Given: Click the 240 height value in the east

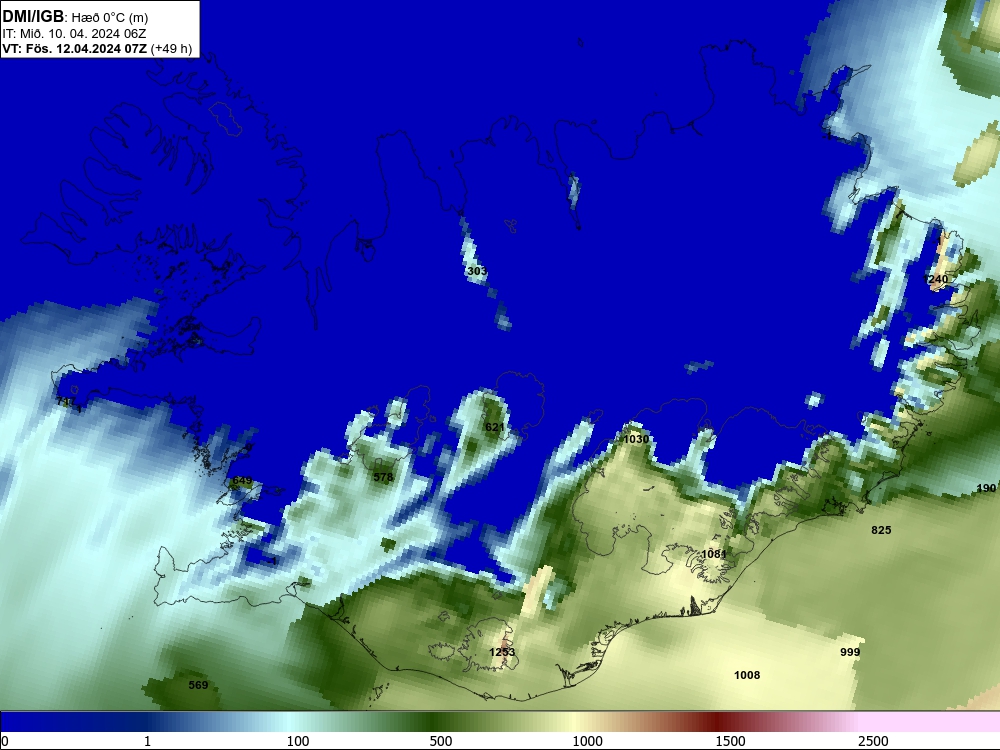Looking at the screenshot, I should [936, 279].
